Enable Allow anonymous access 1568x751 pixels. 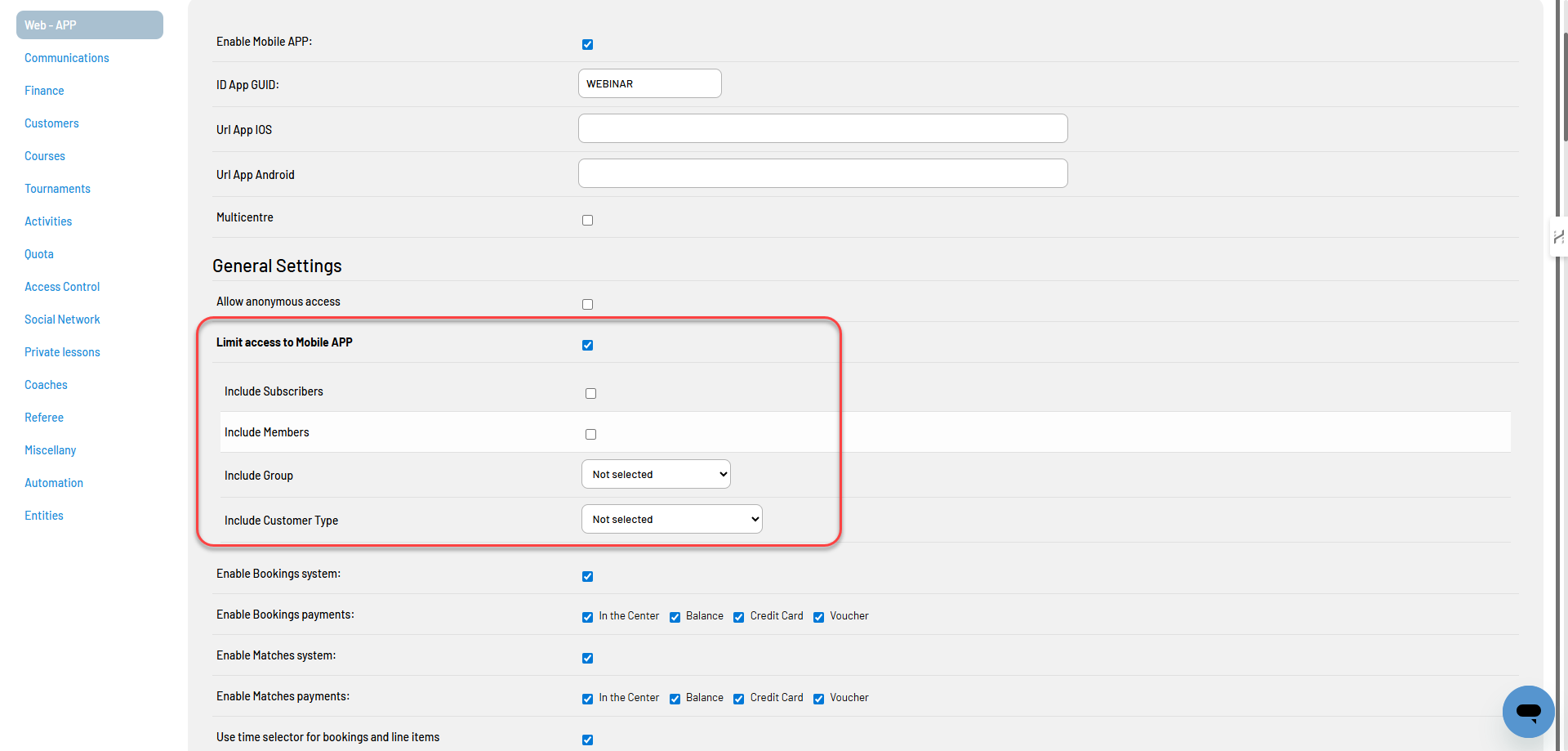click(588, 304)
